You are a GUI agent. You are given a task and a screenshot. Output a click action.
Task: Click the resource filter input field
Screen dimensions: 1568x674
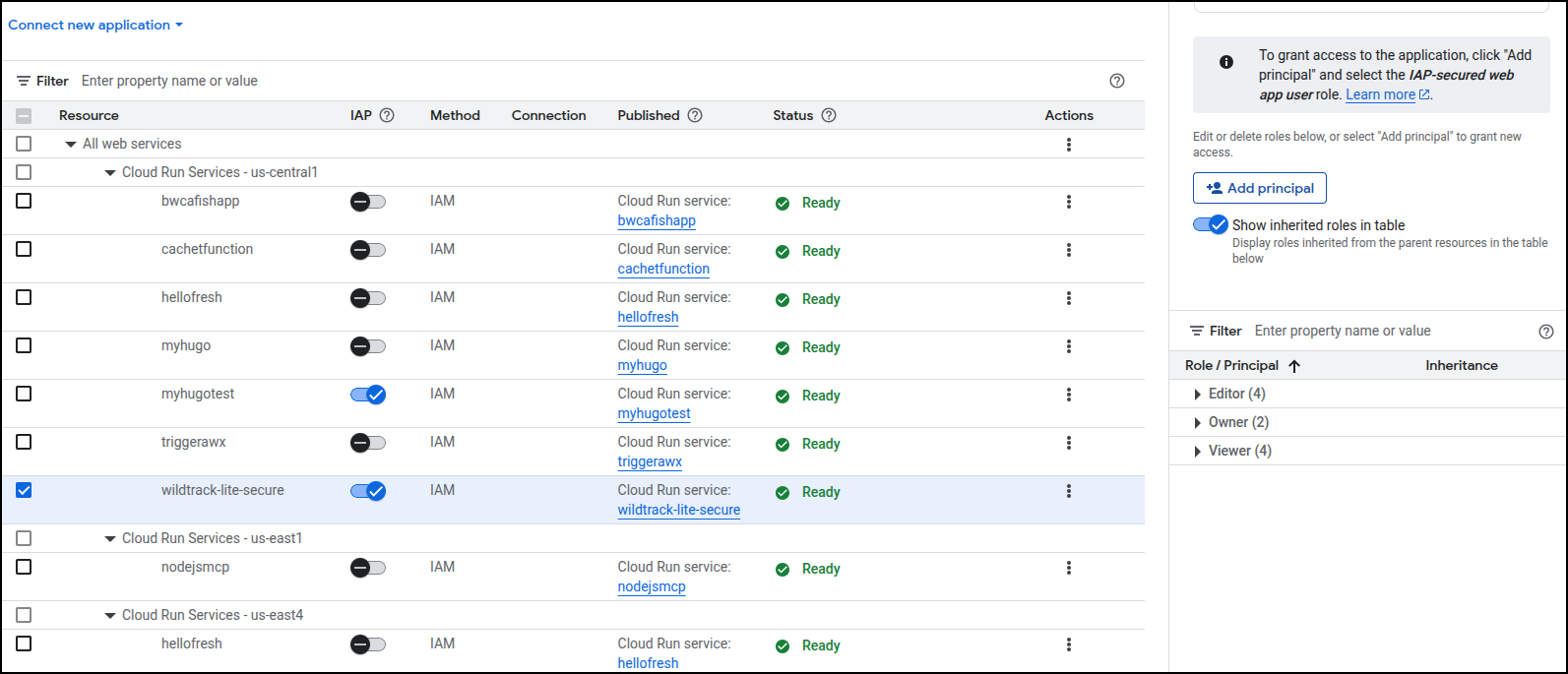point(591,81)
